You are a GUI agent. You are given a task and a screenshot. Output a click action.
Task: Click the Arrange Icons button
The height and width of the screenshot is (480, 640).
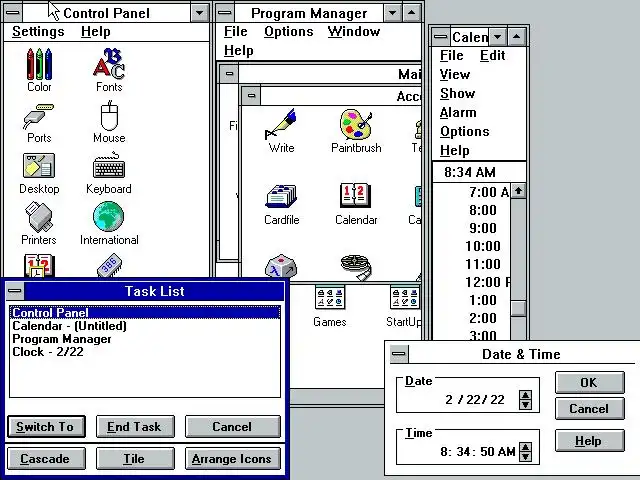[x=233, y=458]
